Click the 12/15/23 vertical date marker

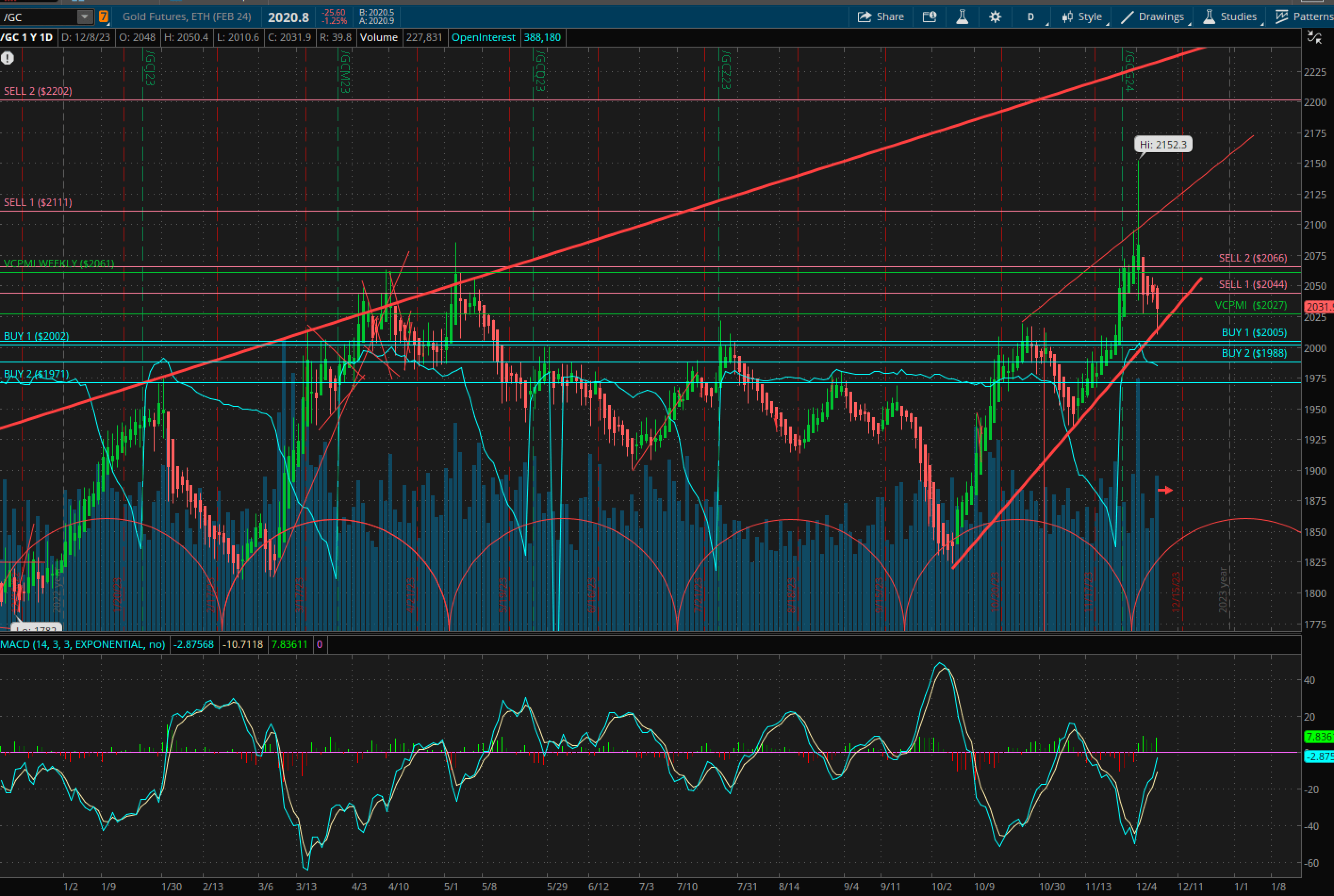coord(1176,592)
